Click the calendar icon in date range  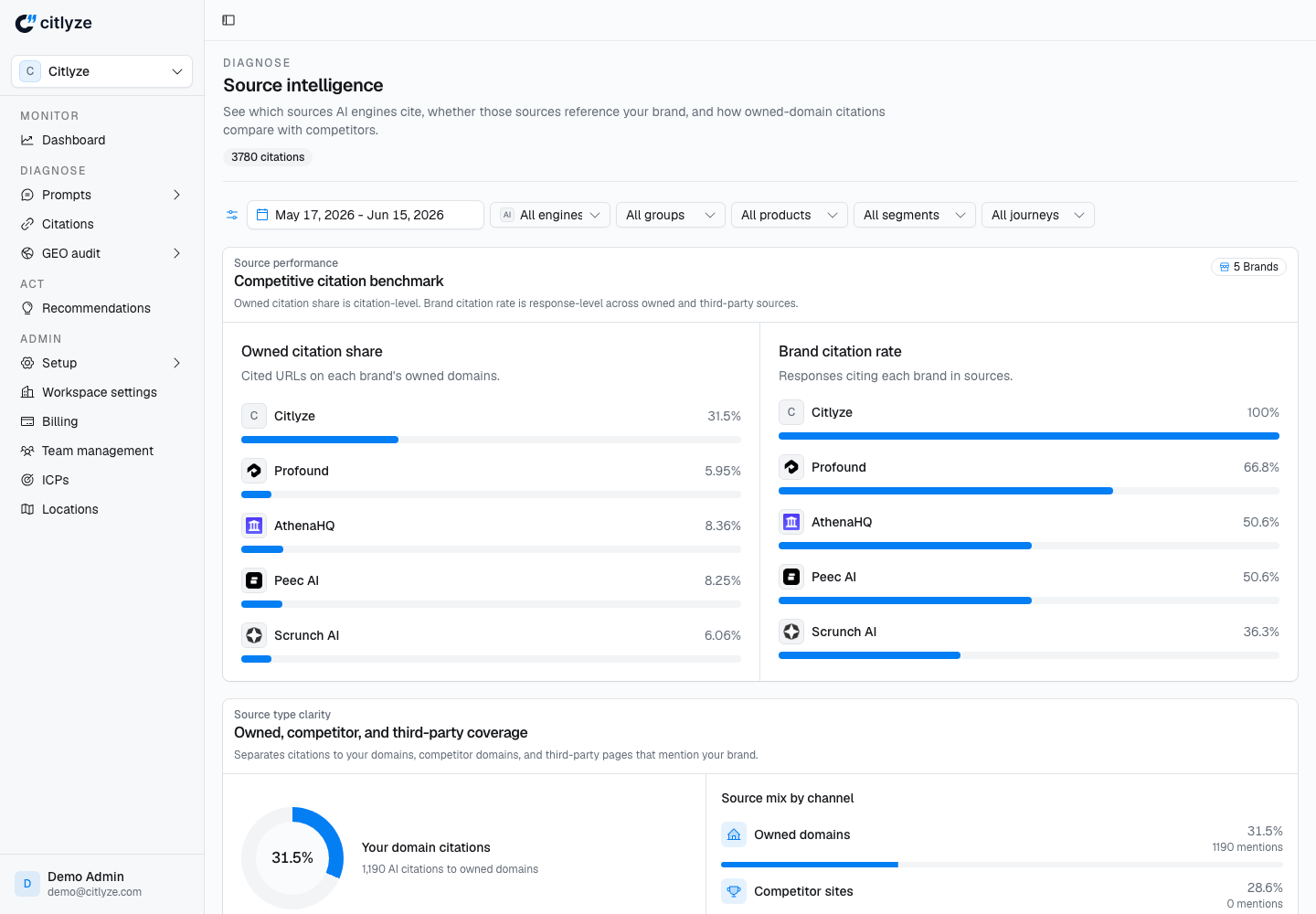pyautogui.click(x=262, y=215)
